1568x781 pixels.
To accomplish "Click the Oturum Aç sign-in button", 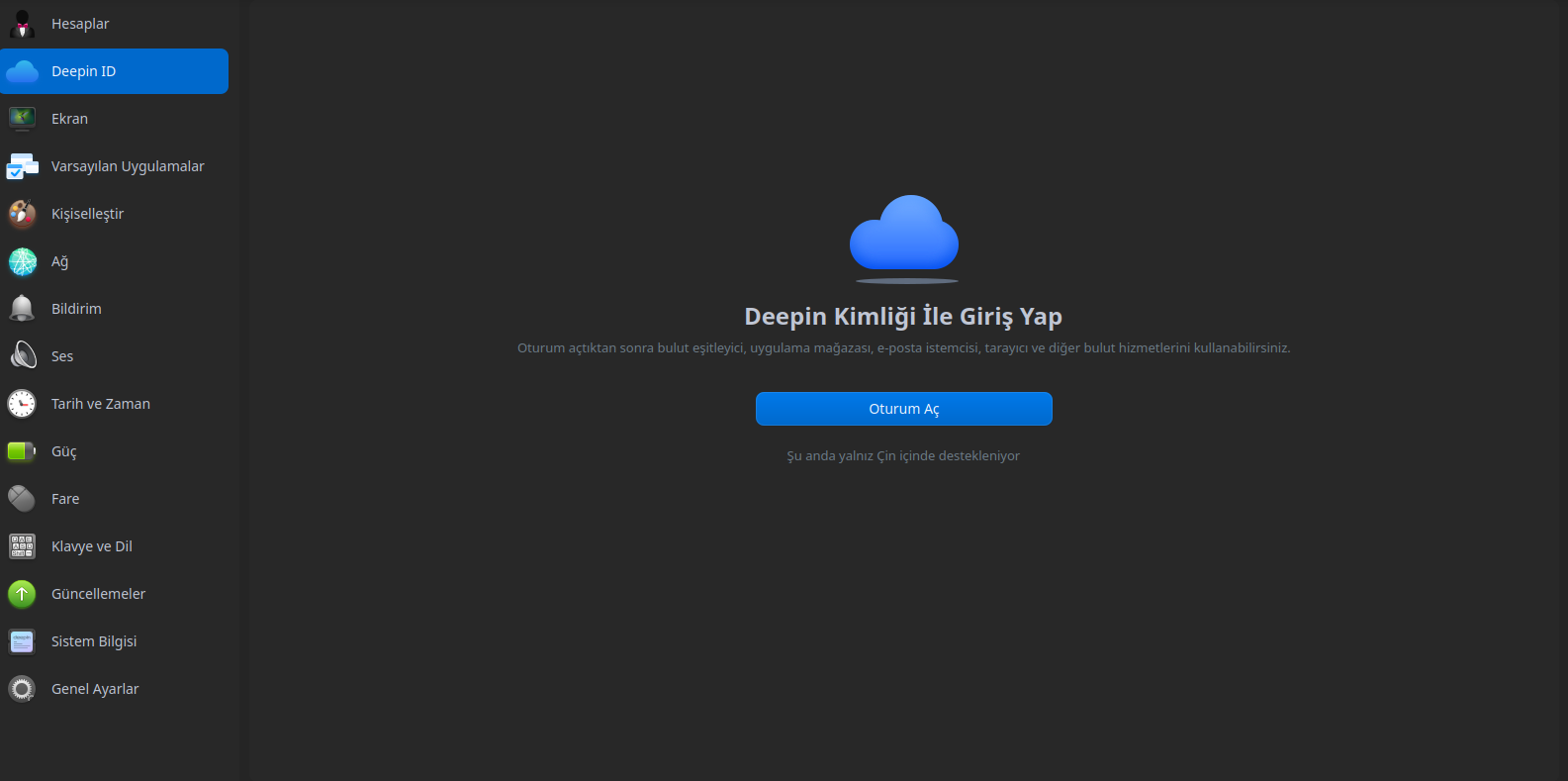I will point(904,409).
